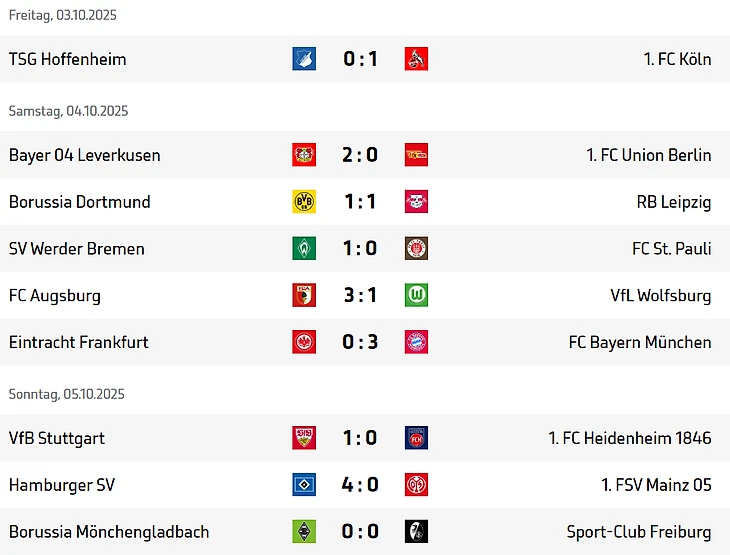Click the 1. FC Heidenheim 1846 team name

coord(629,438)
